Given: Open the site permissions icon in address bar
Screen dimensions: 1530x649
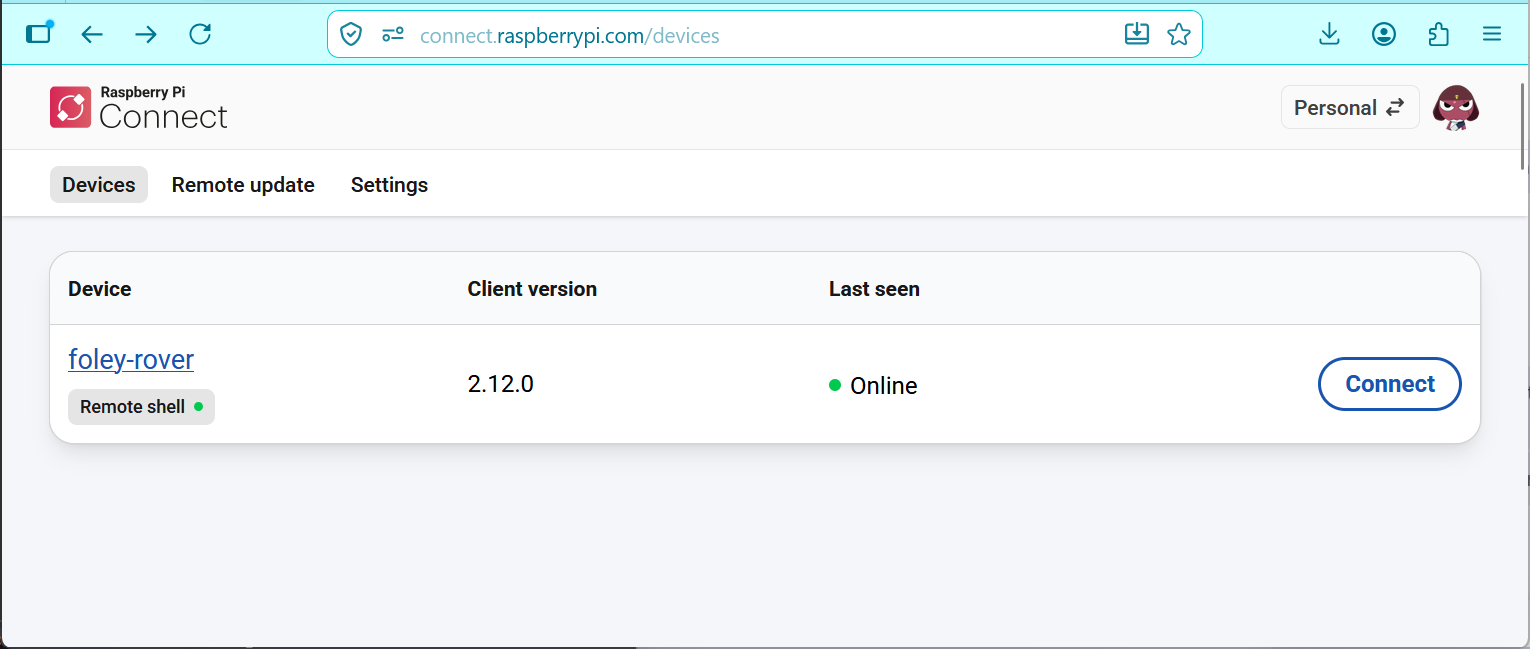Looking at the screenshot, I should [x=393, y=35].
